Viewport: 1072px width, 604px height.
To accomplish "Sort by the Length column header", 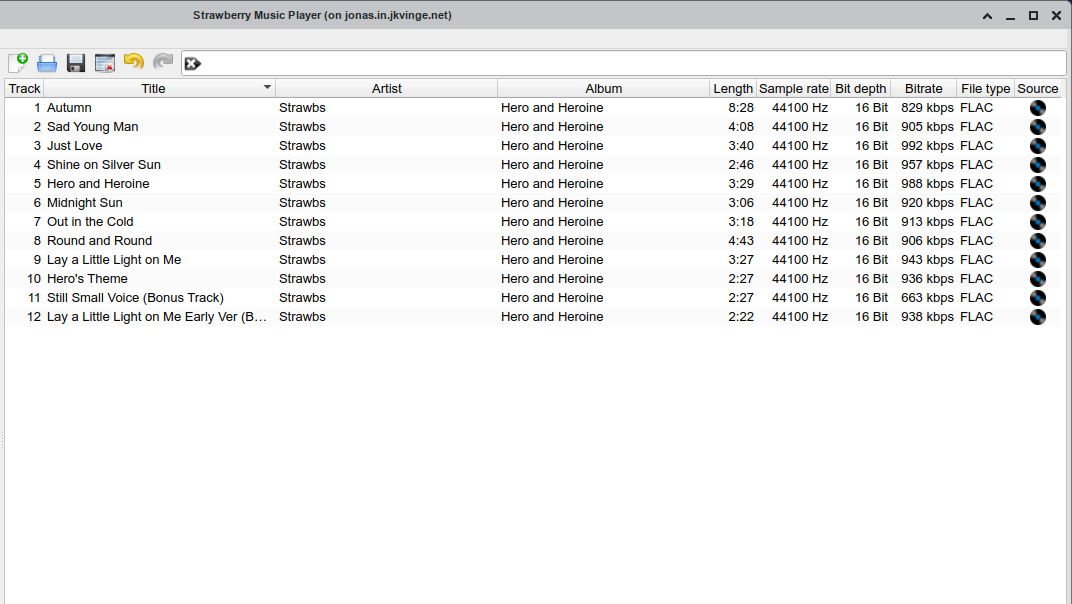I will 733,88.
